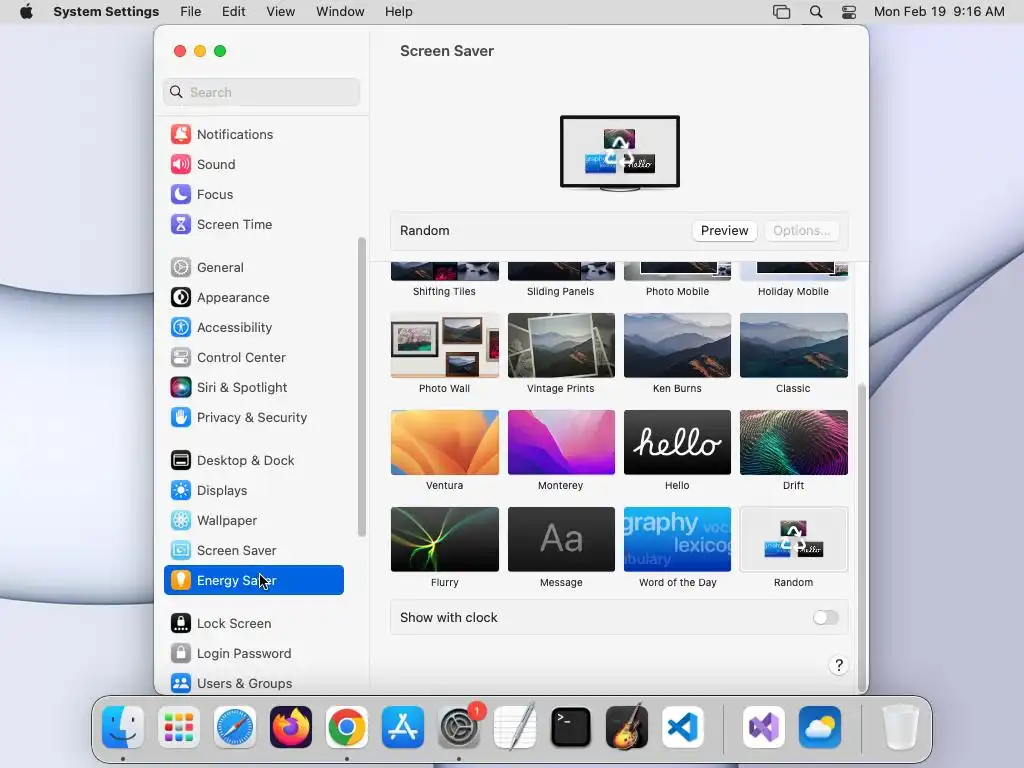Viewport: 1024px width, 768px height.
Task: Open purple Visual Studio icon in Dock
Action: tap(764, 728)
